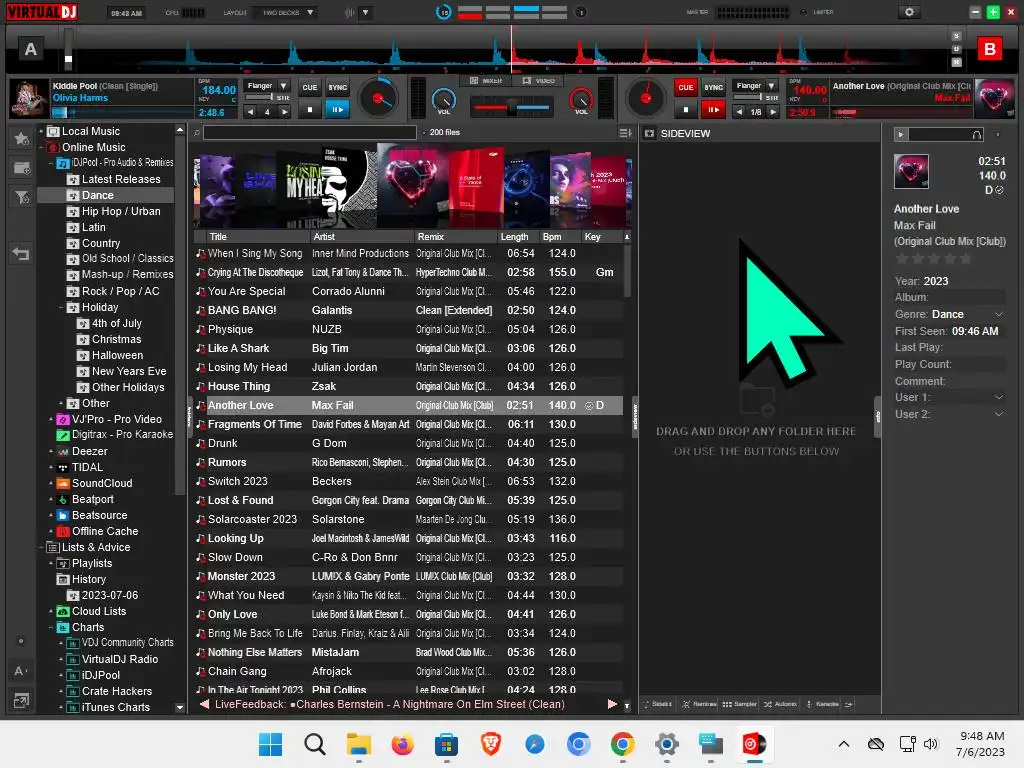This screenshot has height=768, width=1024.
Task: Select deck A letter button
Action: [31, 49]
